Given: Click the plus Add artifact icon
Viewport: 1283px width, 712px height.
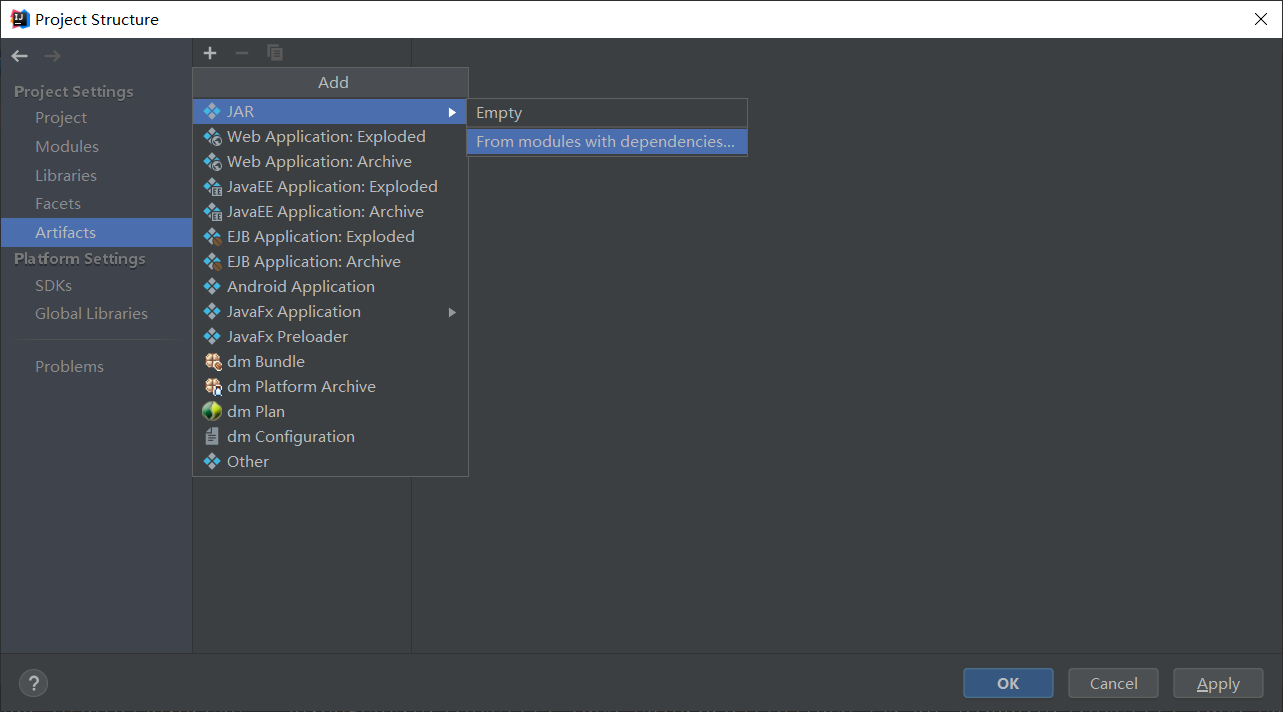Looking at the screenshot, I should pyautogui.click(x=210, y=53).
